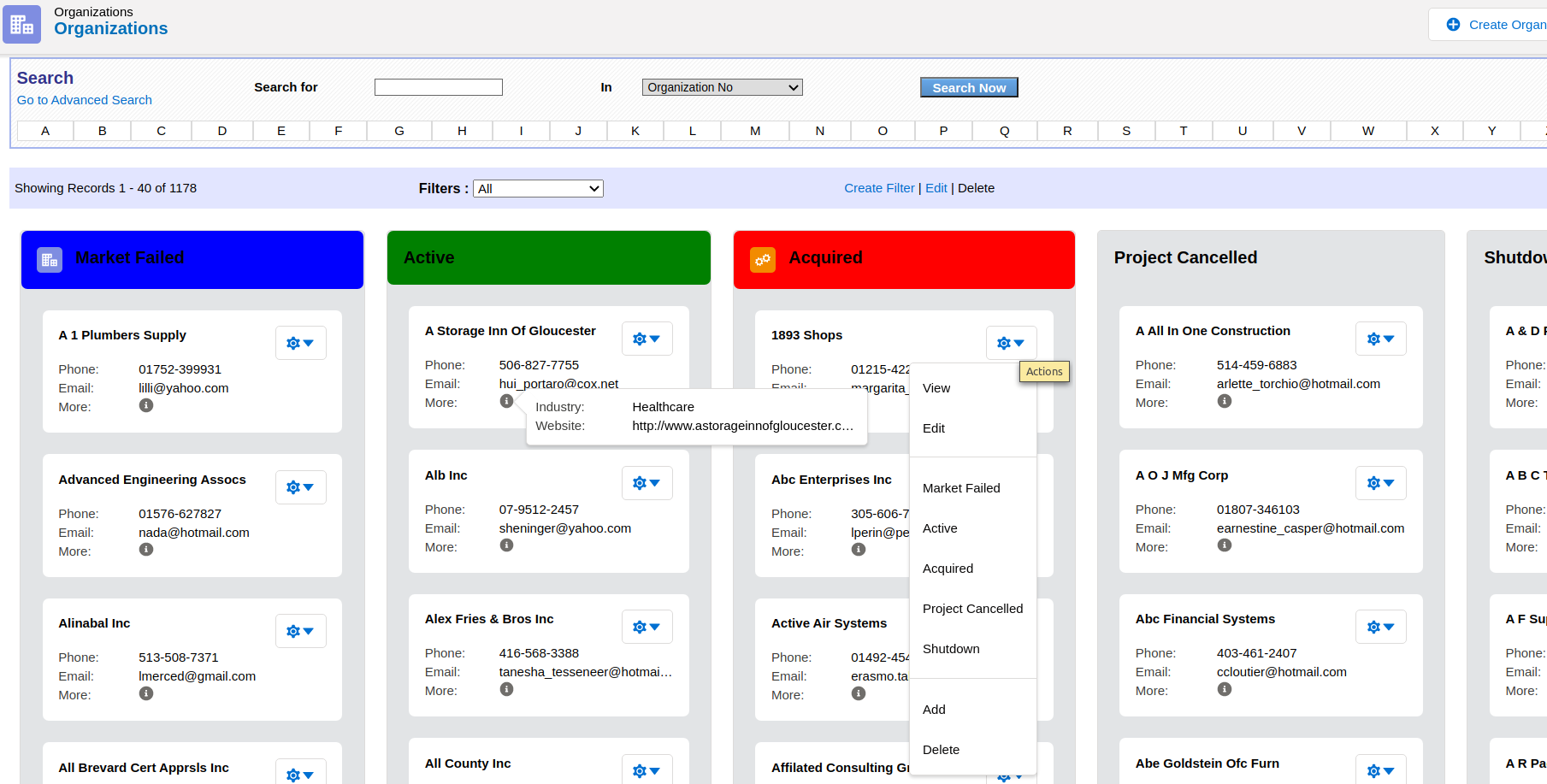Click the Acquired column header gears icon
The image size is (1547, 784).
click(x=763, y=260)
